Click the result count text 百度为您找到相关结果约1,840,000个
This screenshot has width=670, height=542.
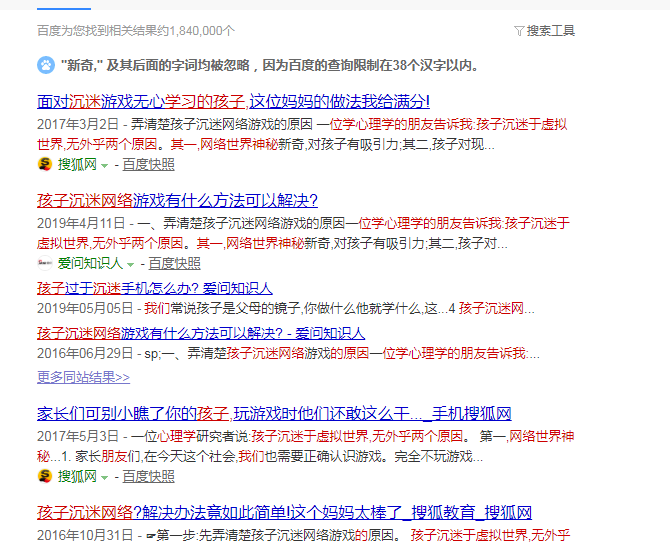pyautogui.click(x=136, y=31)
